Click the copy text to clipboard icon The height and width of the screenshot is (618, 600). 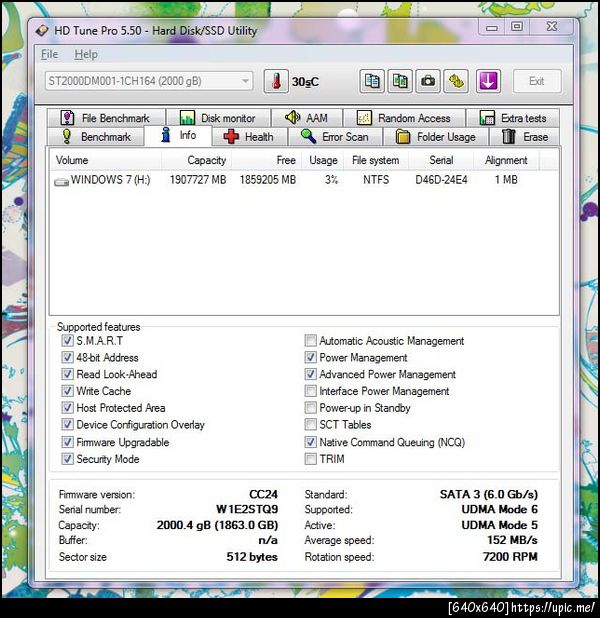click(372, 81)
